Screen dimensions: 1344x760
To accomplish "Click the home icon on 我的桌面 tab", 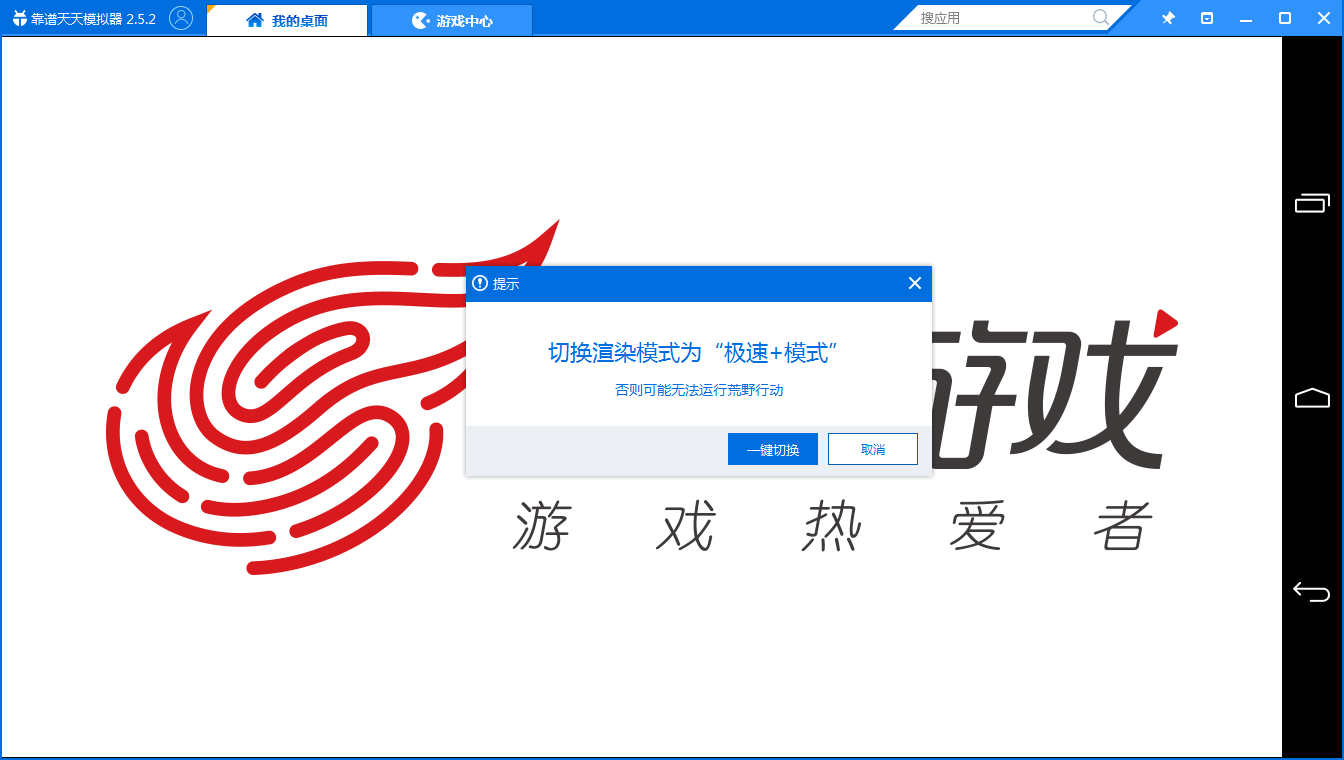I will click(255, 20).
